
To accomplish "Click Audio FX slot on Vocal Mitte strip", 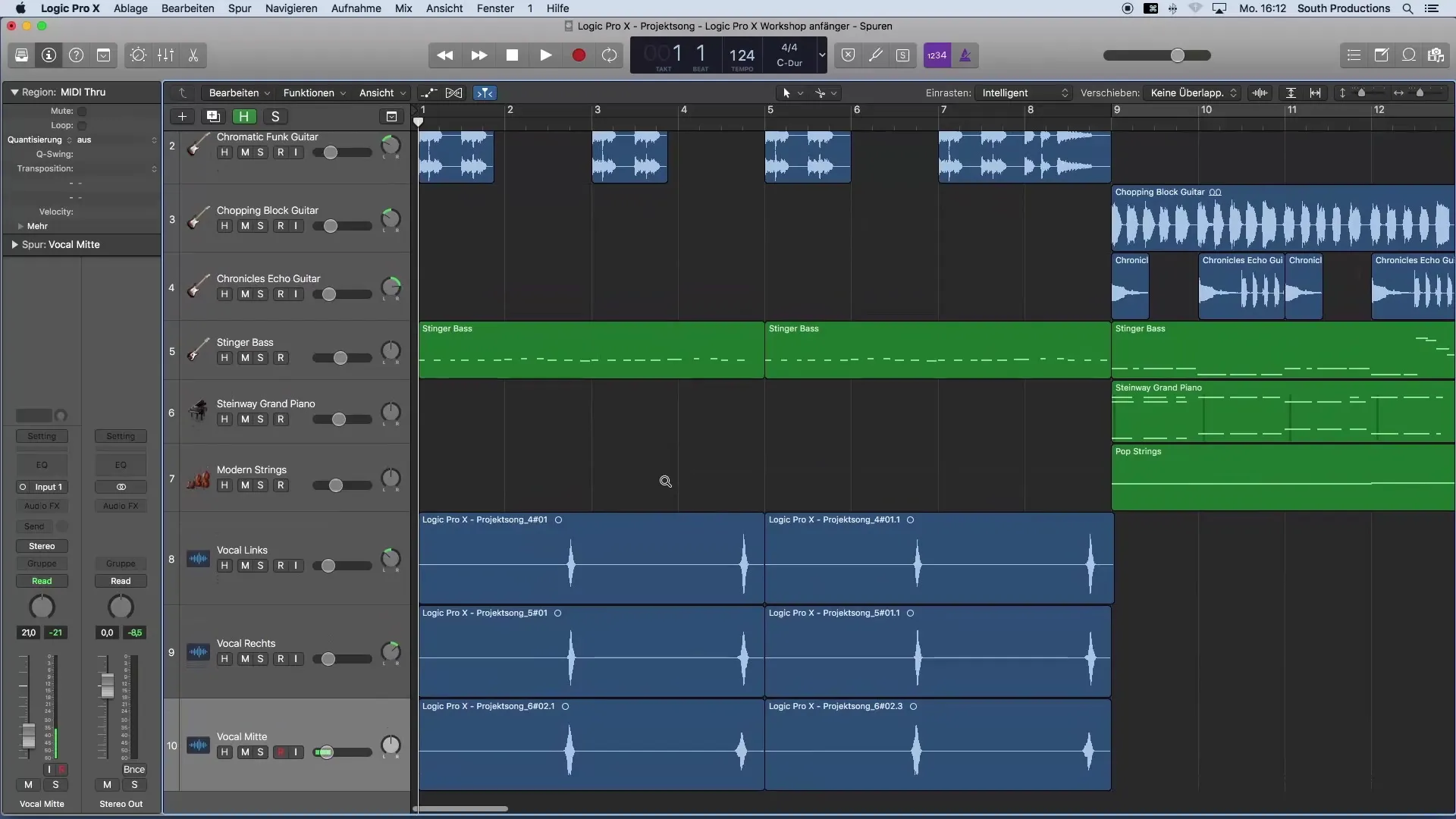I will [x=42, y=507].
